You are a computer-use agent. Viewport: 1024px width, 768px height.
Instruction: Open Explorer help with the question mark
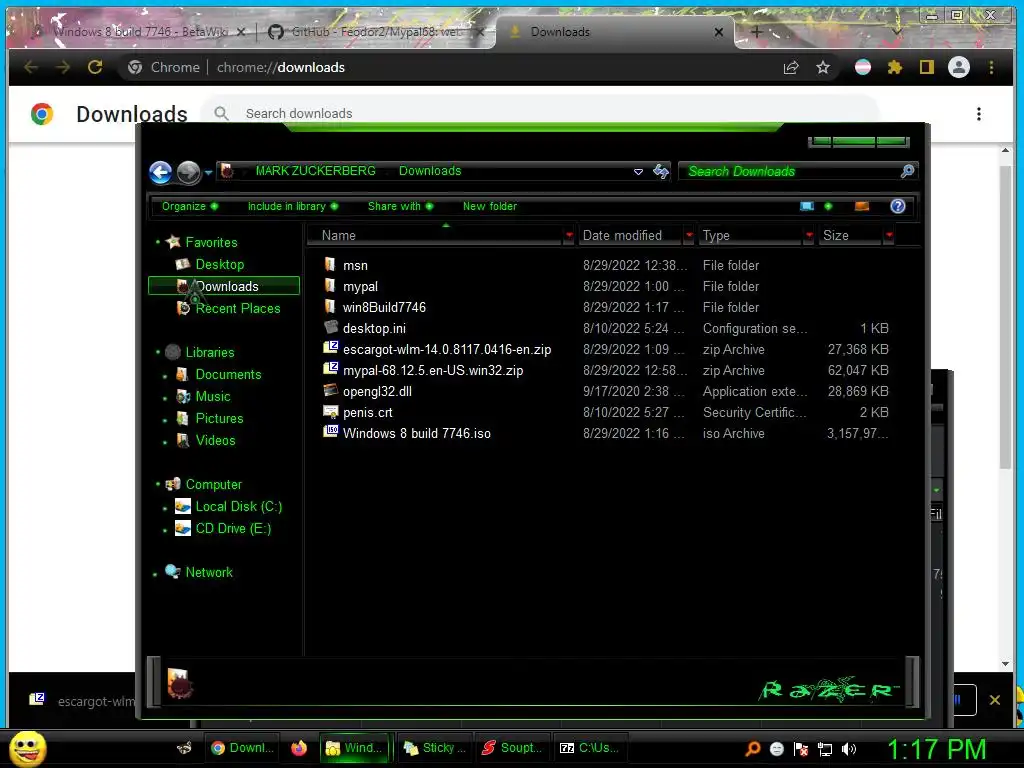click(x=898, y=206)
